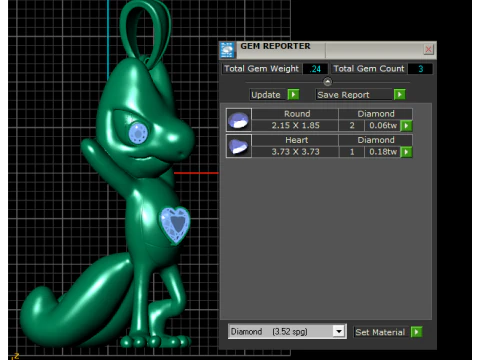The width and height of the screenshot is (480, 360).
Task: Click the Update green arrow button
Action: point(293,95)
